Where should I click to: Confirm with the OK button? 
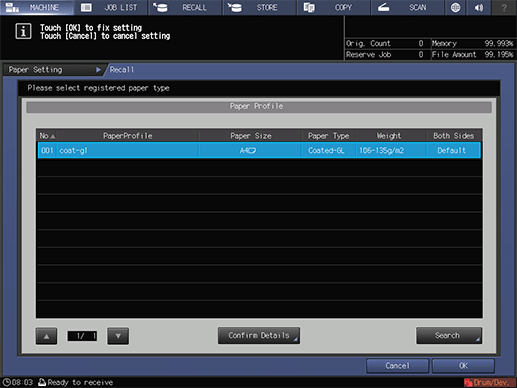(463, 366)
